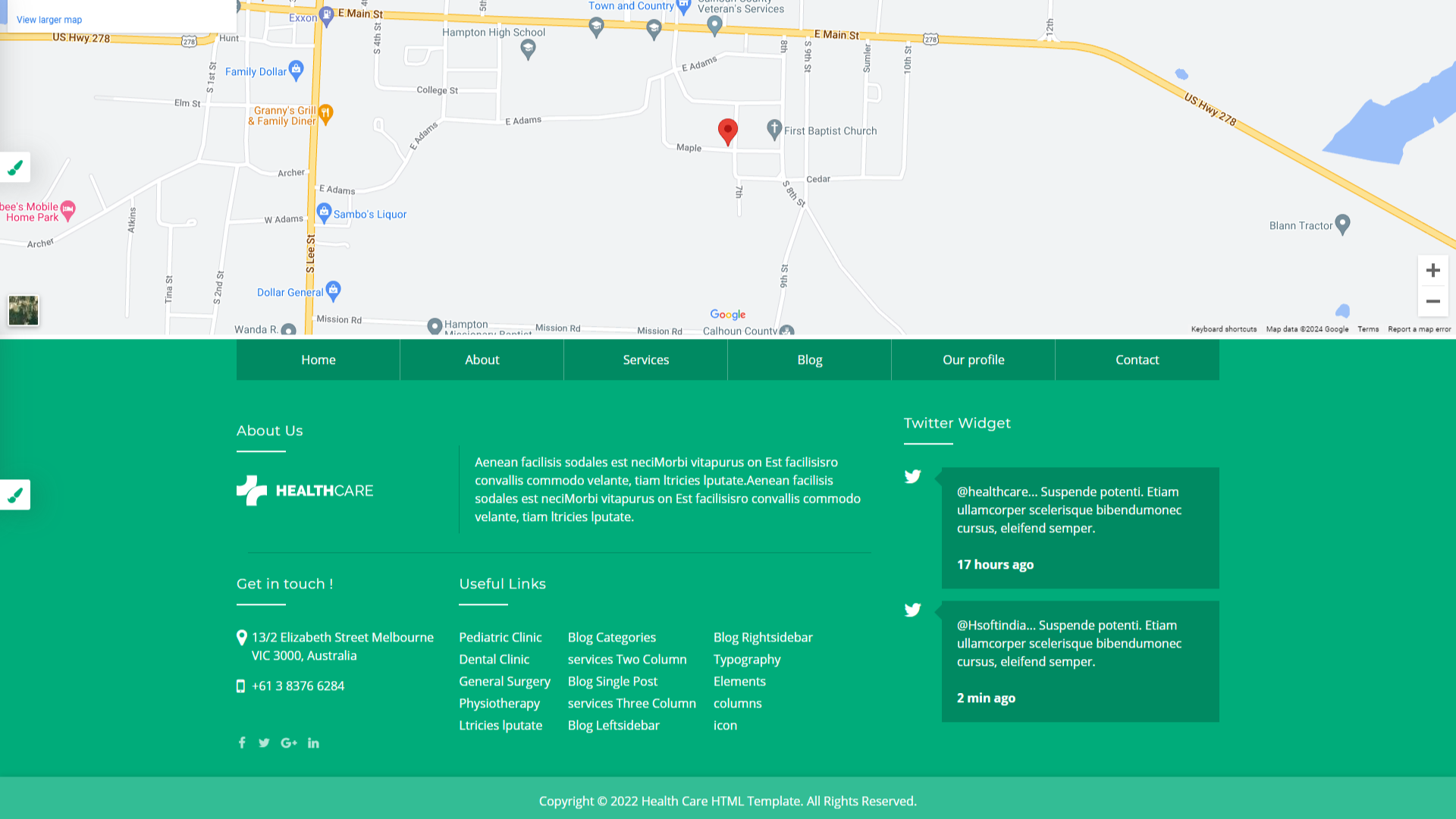
Task: Open the Typography useful link
Action: (x=746, y=660)
